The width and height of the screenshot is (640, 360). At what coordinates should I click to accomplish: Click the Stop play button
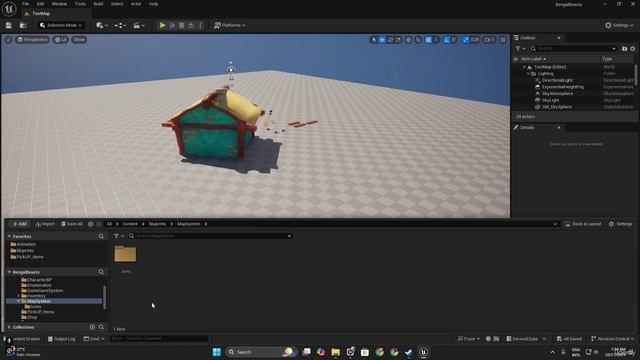[x=182, y=25]
